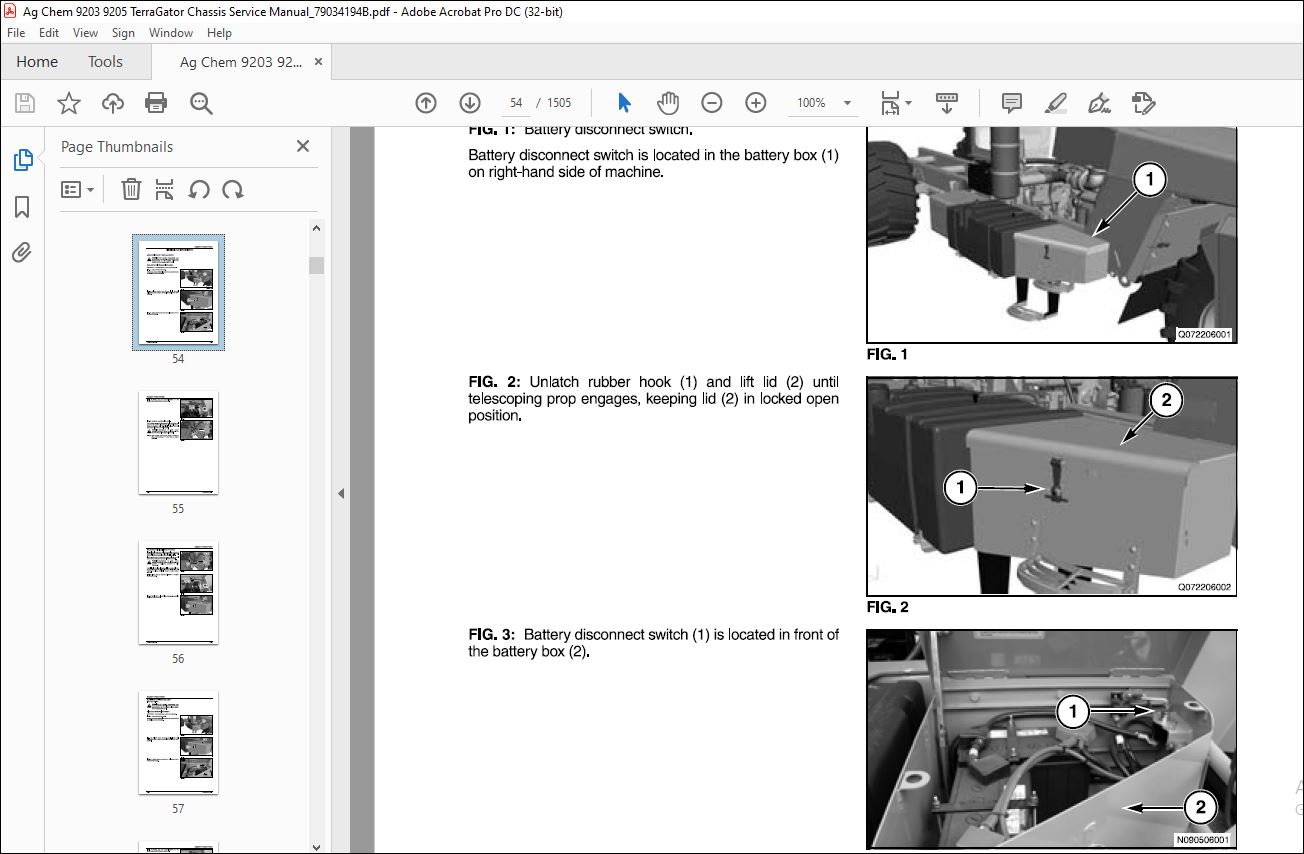The width and height of the screenshot is (1304, 854).
Task: Rotate page counterclockwise
Action: click(x=199, y=189)
